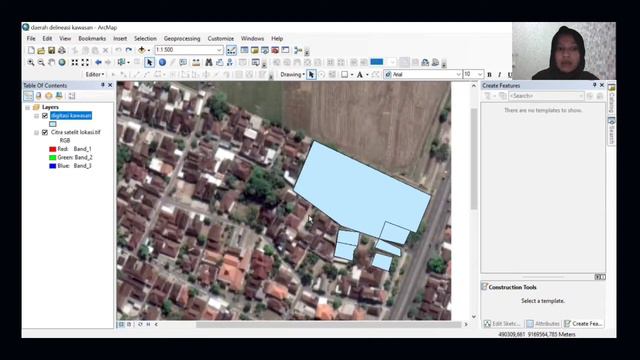Open the Drawing dropdown menu
Viewport: 640px width, 360px height.
292,75
